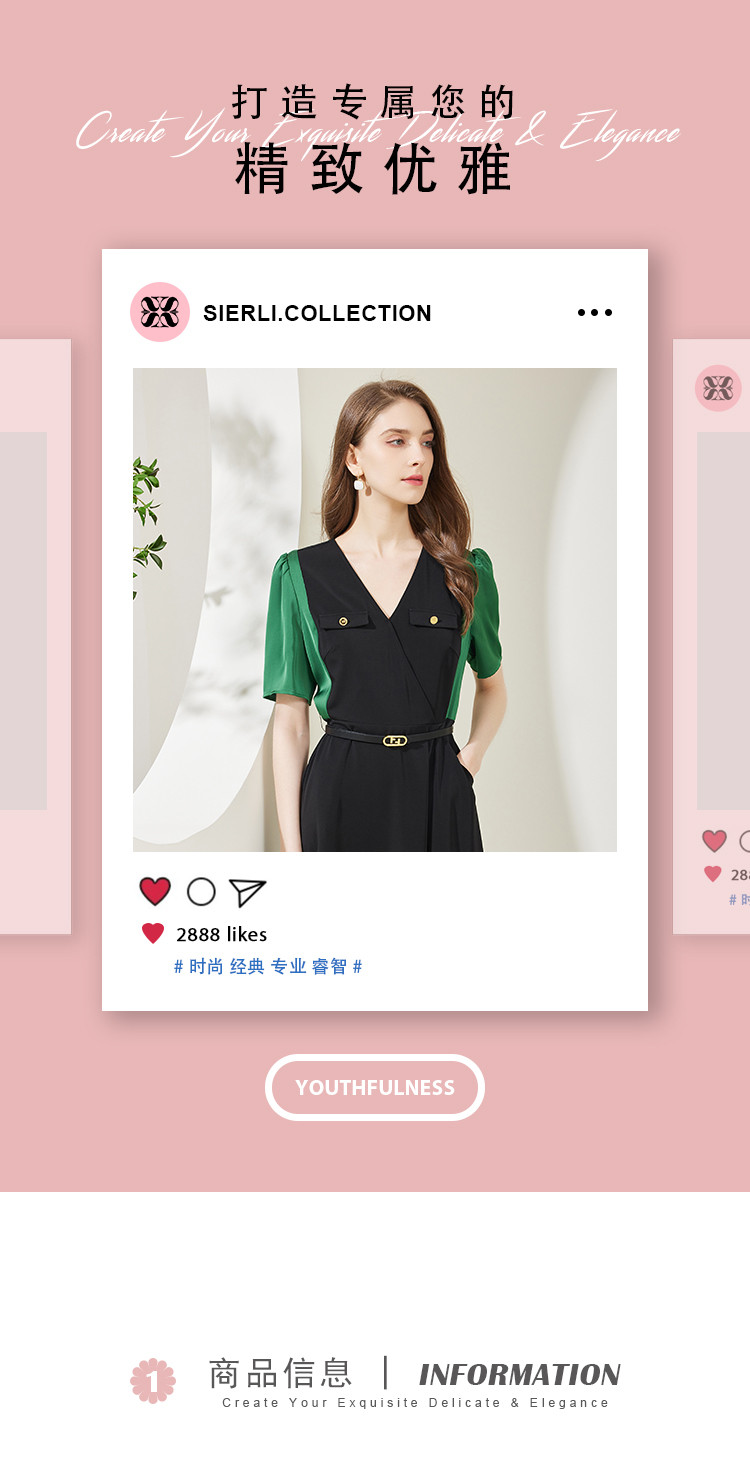The width and height of the screenshot is (750, 1461).
Task: Select the right partially visible post card
Action: pyautogui.click(x=711, y=637)
